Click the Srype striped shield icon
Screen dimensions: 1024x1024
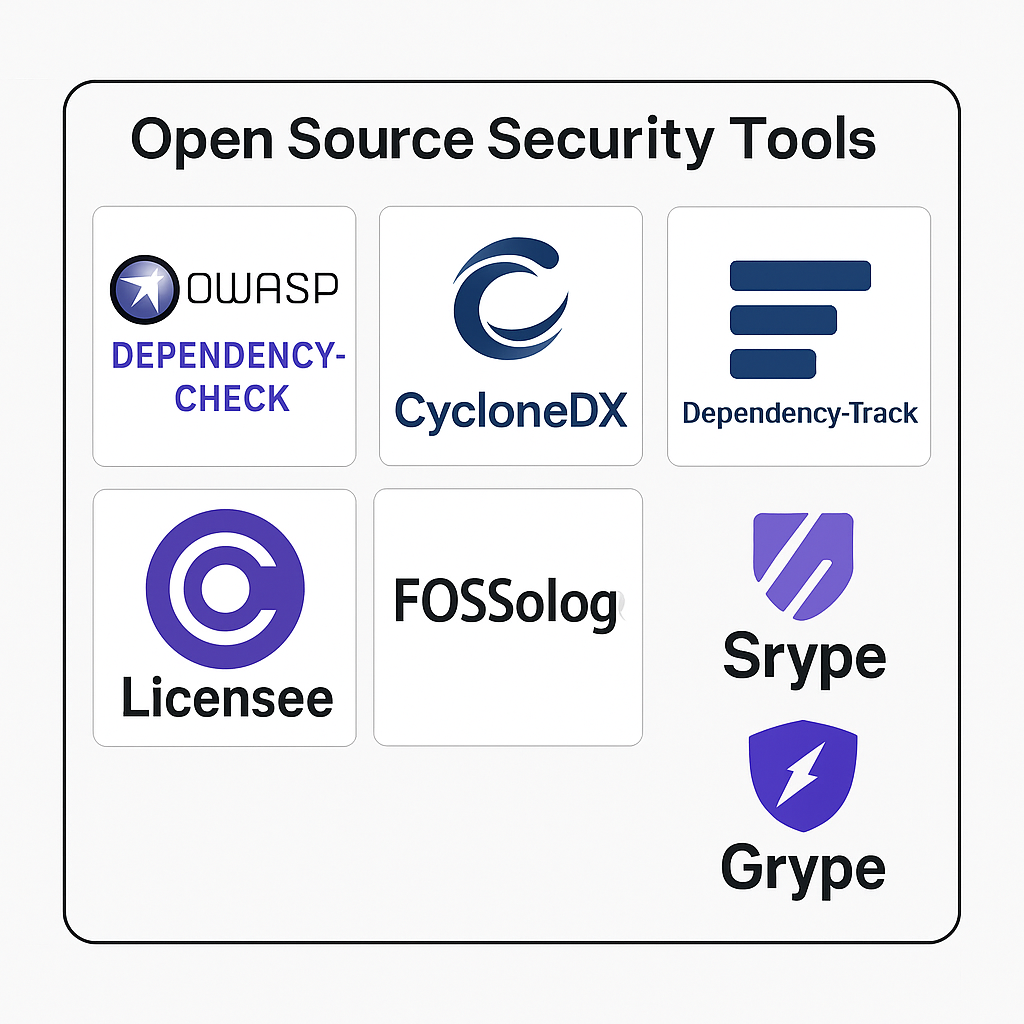[x=803, y=566]
